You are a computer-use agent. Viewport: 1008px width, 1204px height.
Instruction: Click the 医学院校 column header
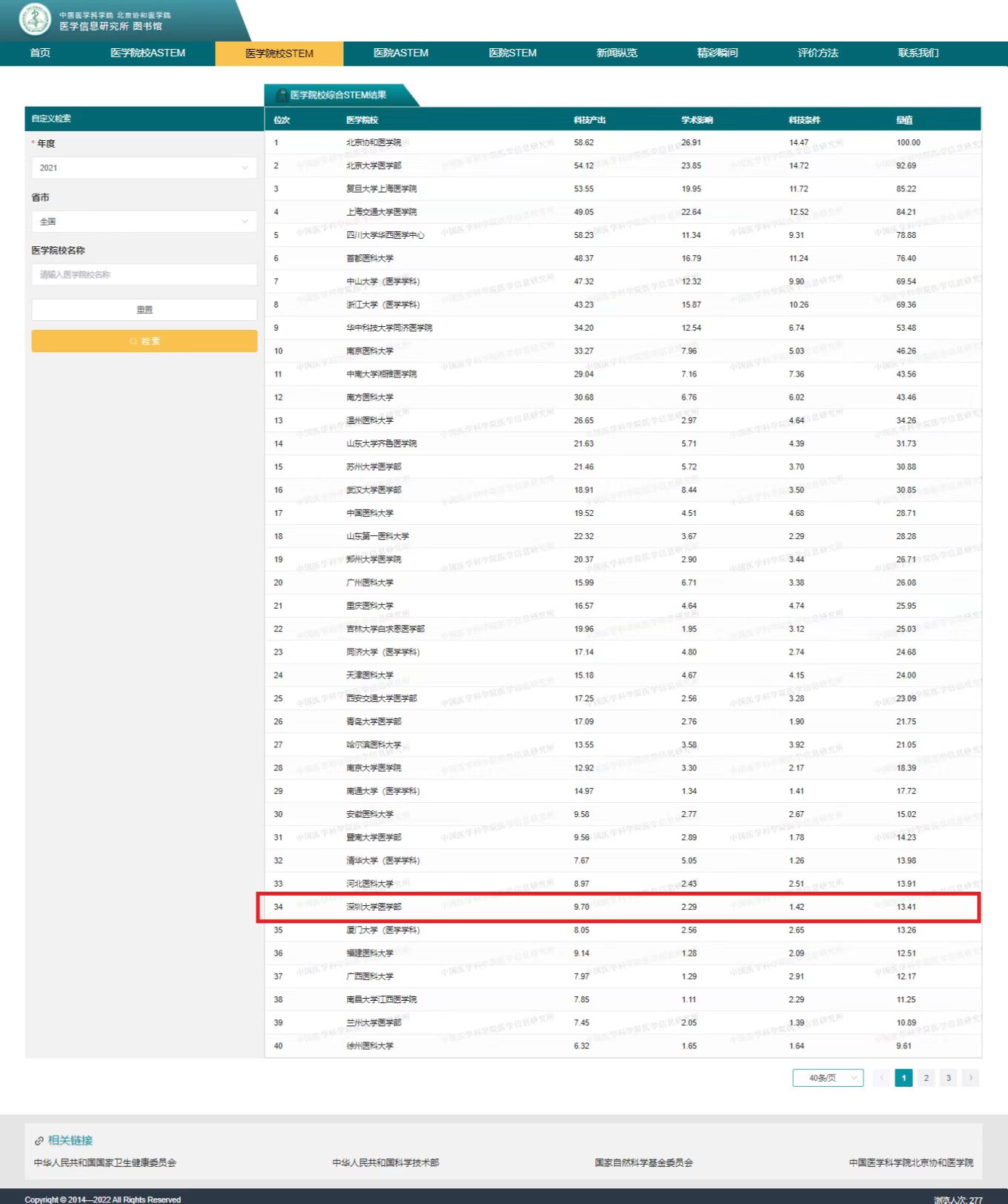[362, 120]
